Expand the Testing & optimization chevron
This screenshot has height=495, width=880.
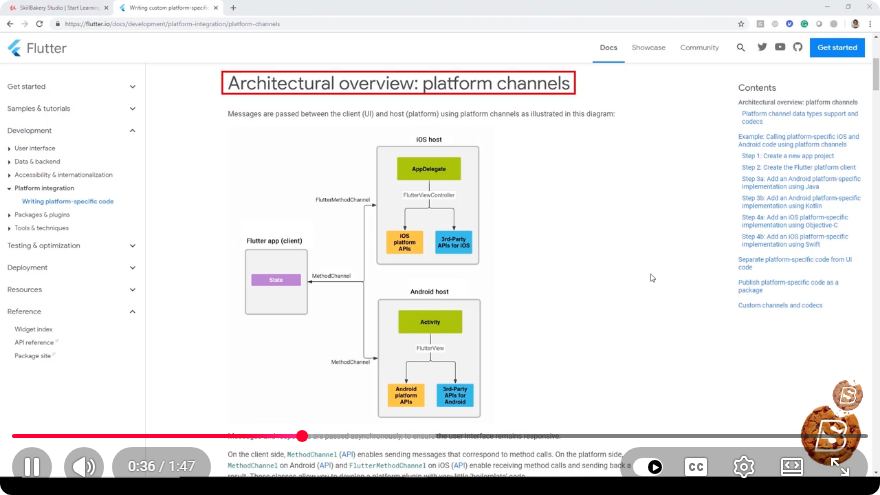pos(132,245)
